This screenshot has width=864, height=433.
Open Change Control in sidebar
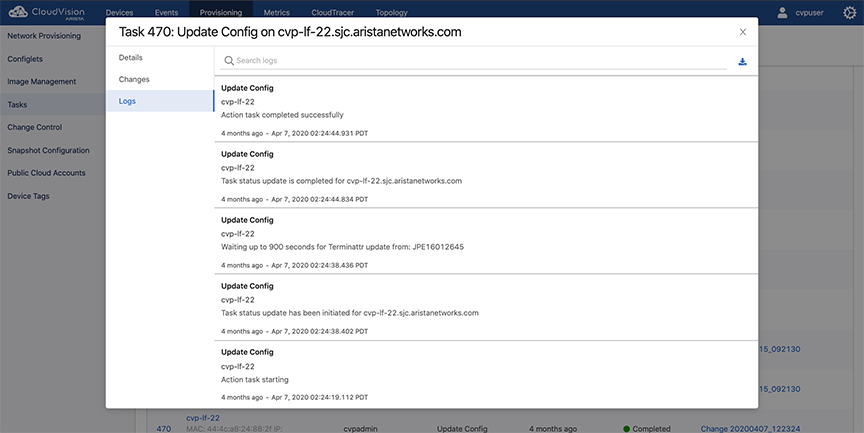click(x=35, y=127)
